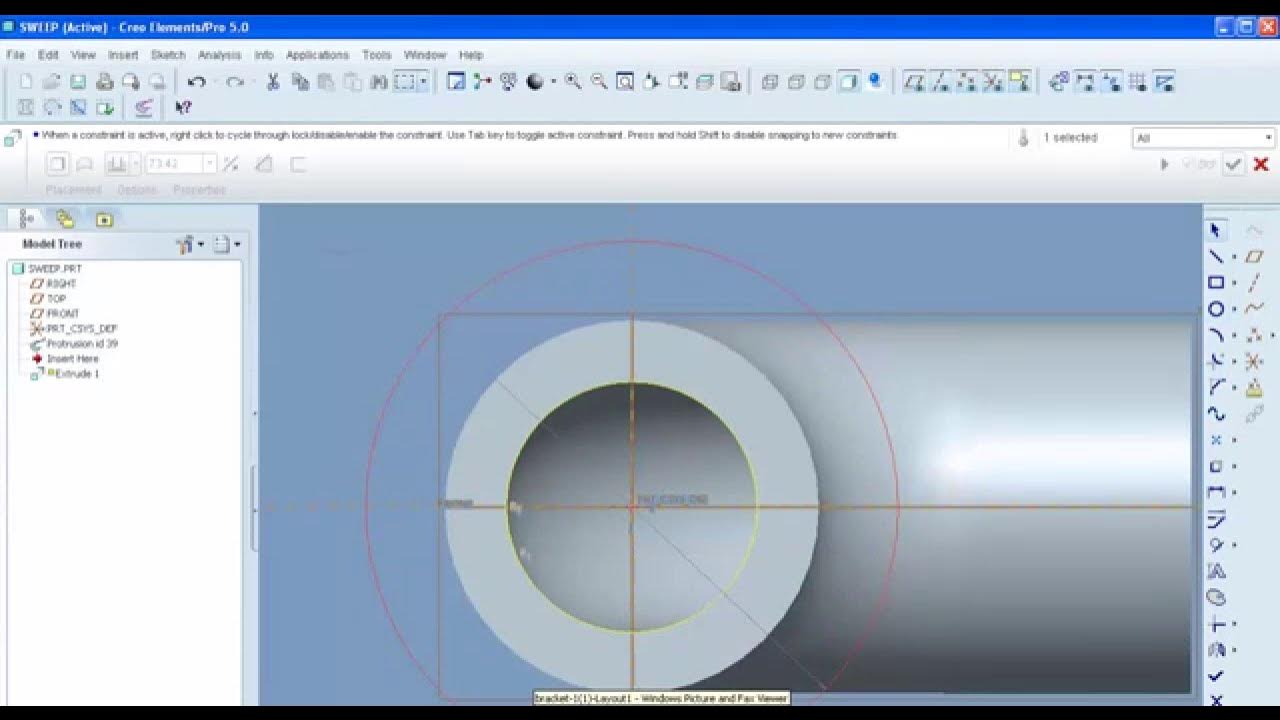This screenshot has width=1280, height=720.
Task: Click the Cut scissors icon
Action: pyautogui.click(x=272, y=82)
